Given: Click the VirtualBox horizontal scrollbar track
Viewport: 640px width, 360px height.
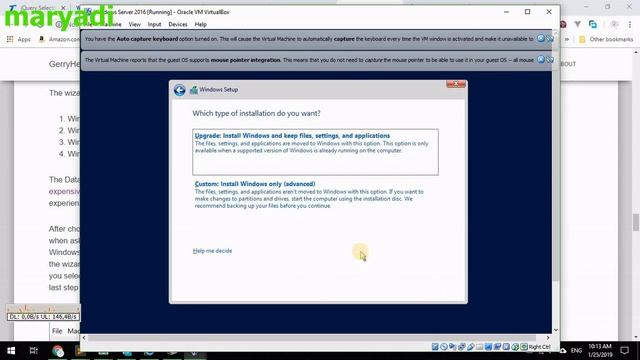Looking at the screenshot, I should [x=312, y=338].
